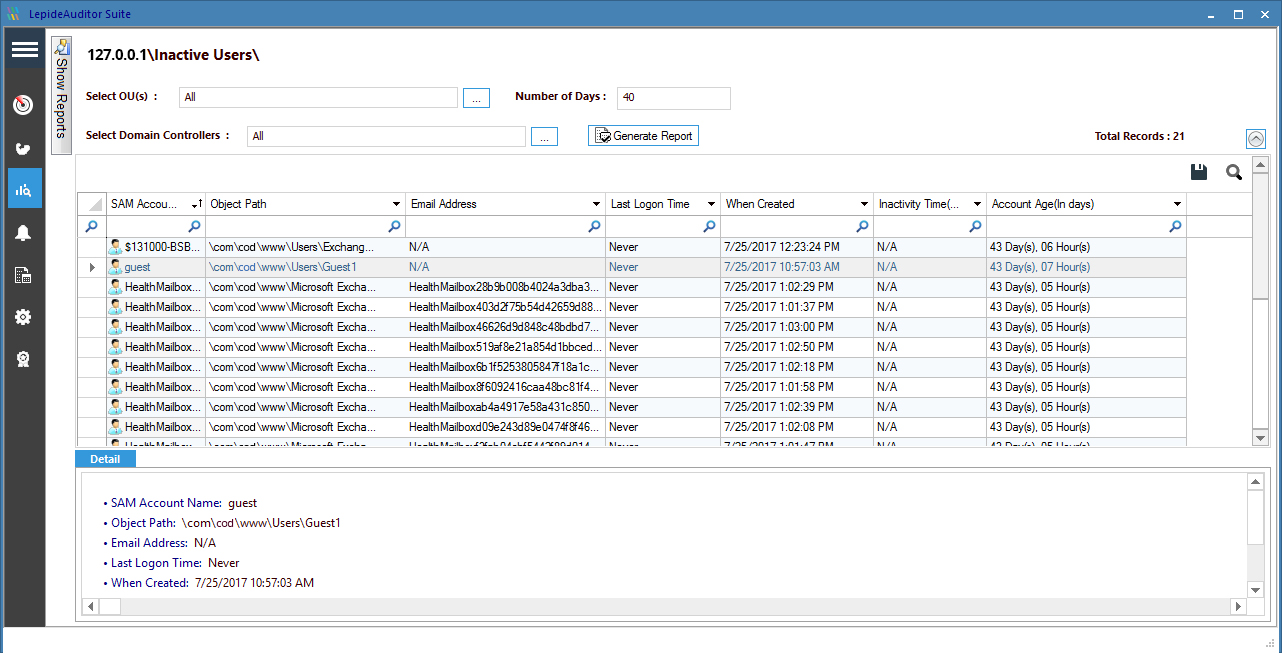Image resolution: width=1282 pixels, height=653 pixels.
Task: Collapse the filter panel with the round chevron
Action: (x=1257, y=139)
